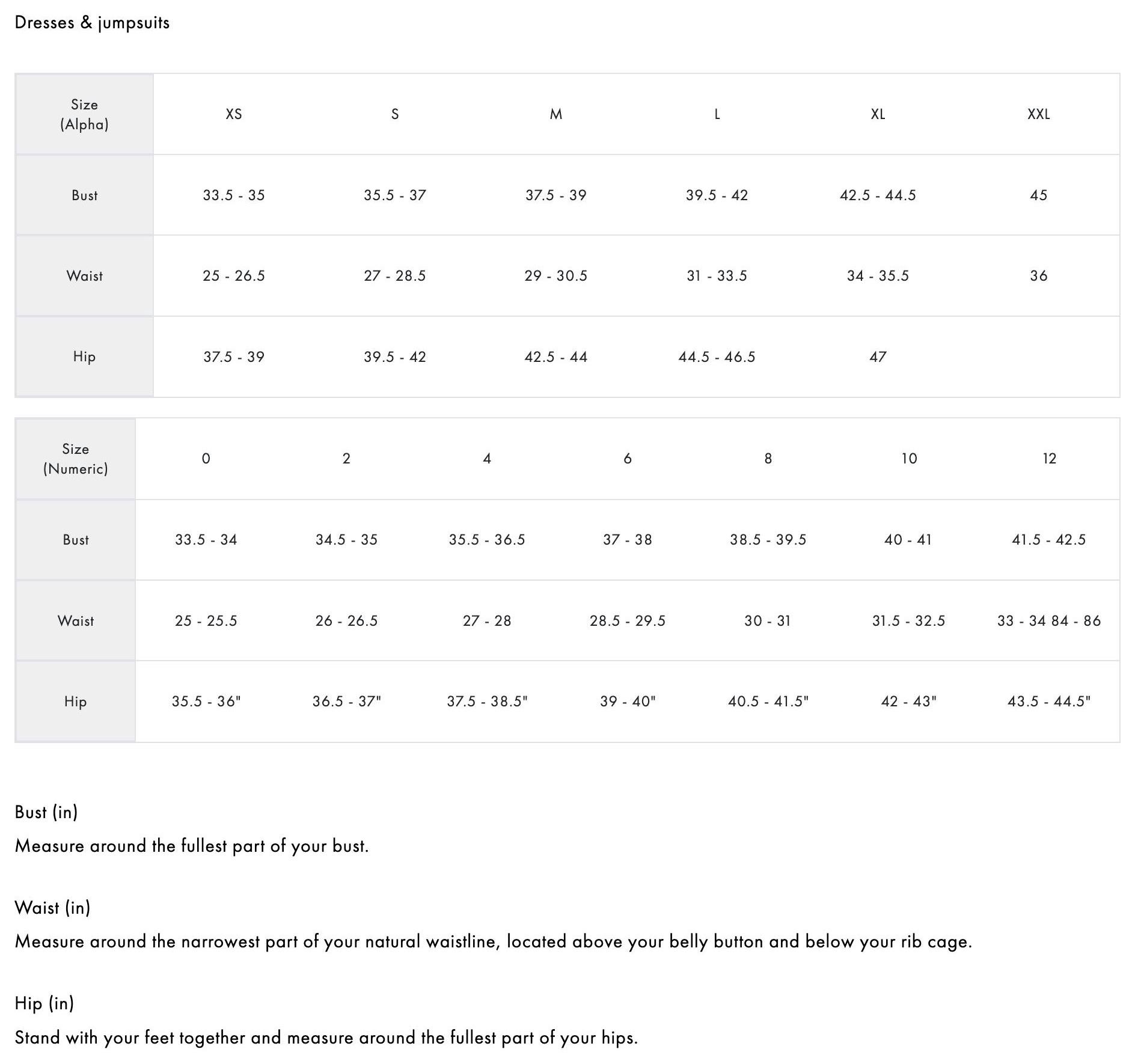Click the Waist row label in numeric table
The width and height of the screenshot is (1135, 1064).
[76, 621]
